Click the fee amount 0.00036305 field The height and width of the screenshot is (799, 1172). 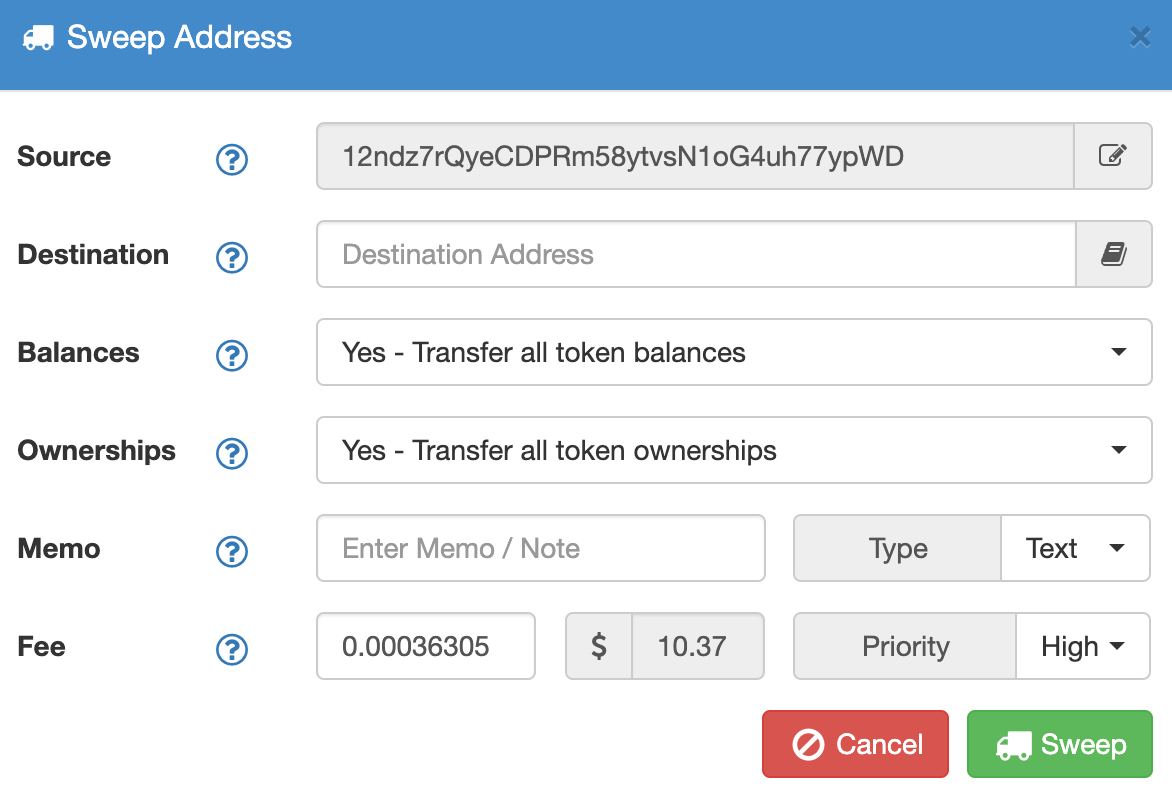426,646
